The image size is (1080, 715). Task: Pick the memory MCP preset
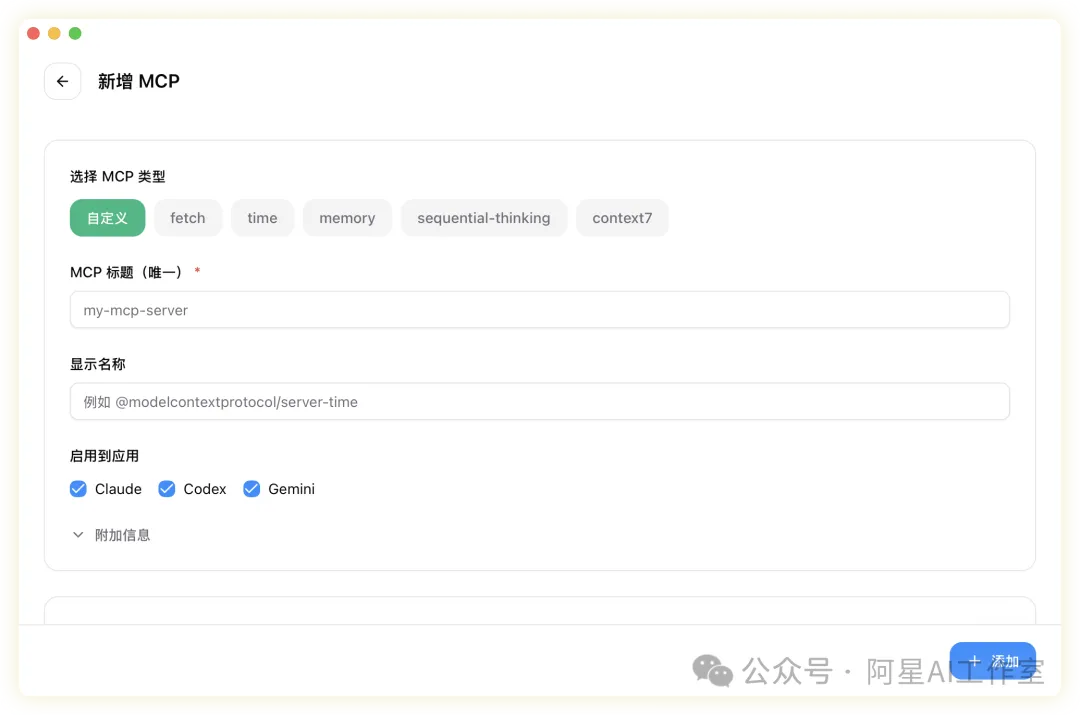click(x=347, y=218)
